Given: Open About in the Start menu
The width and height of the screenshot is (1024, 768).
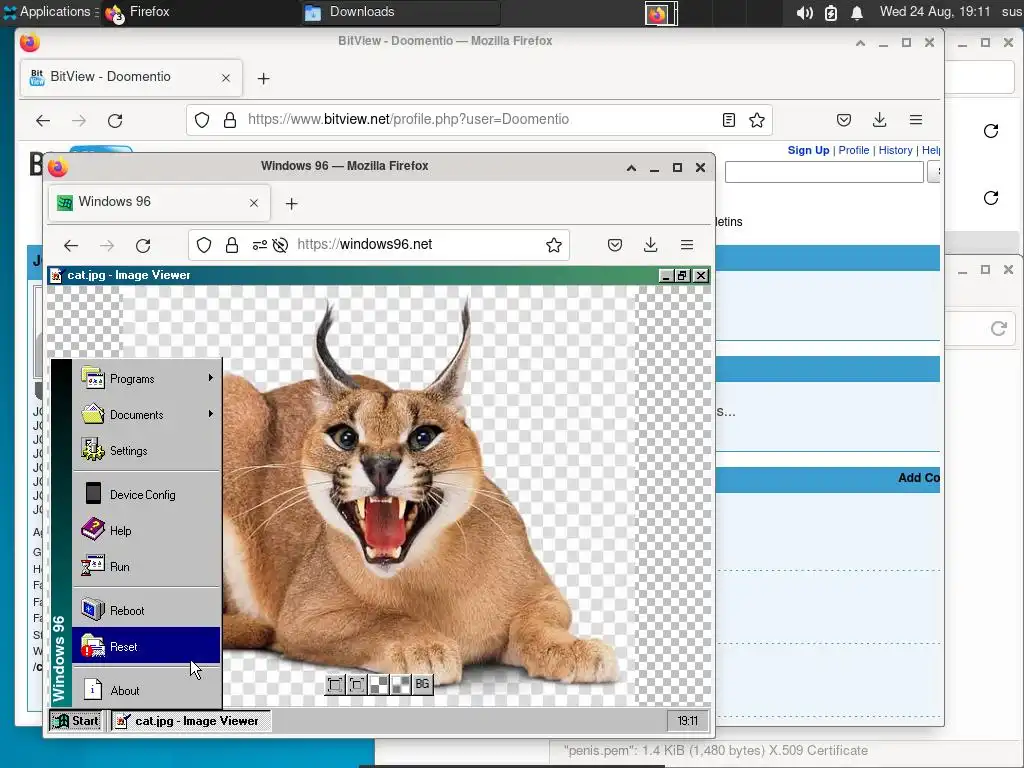Looking at the screenshot, I should tap(146, 690).
